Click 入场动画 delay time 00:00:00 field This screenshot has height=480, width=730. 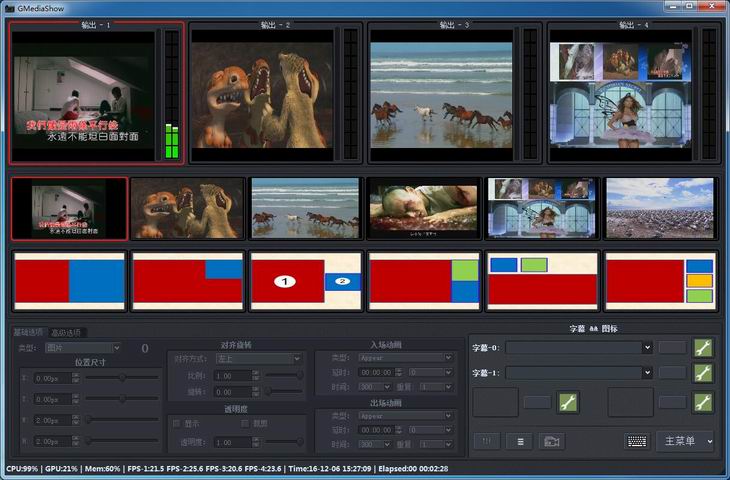(380, 372)
